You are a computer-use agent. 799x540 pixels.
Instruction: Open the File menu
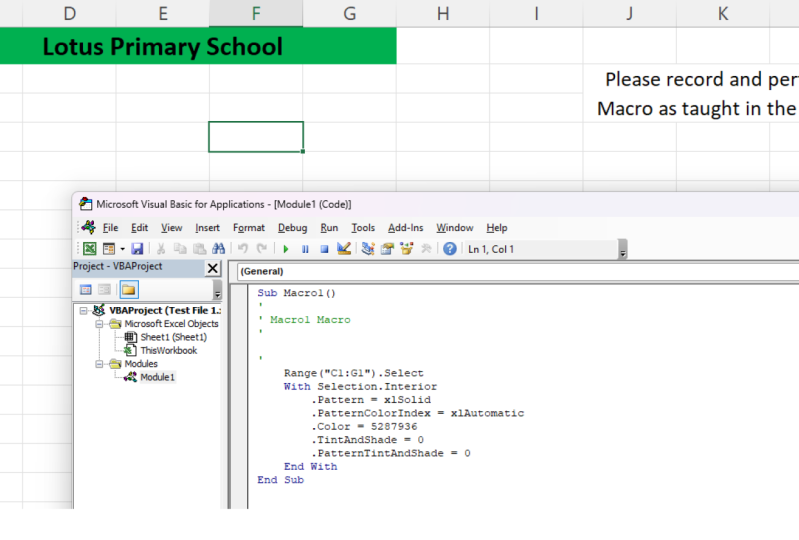110,228
